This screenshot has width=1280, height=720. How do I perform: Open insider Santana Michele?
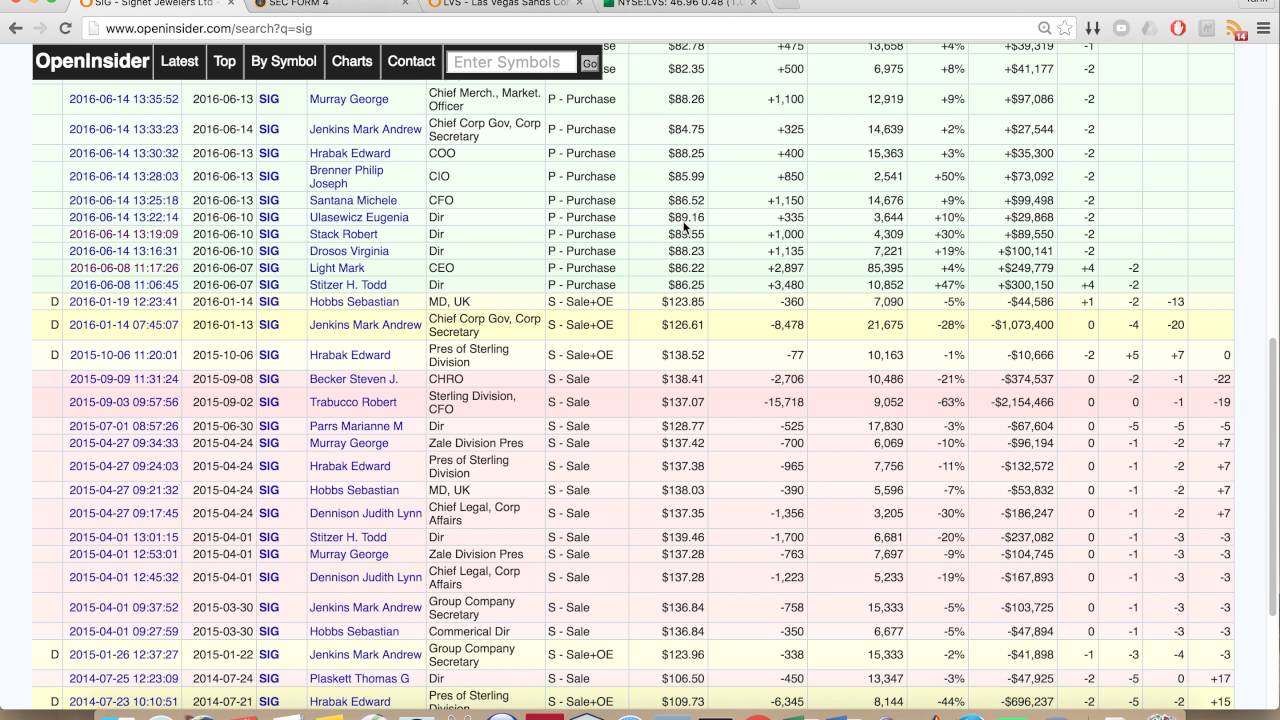tap(353, 200)
